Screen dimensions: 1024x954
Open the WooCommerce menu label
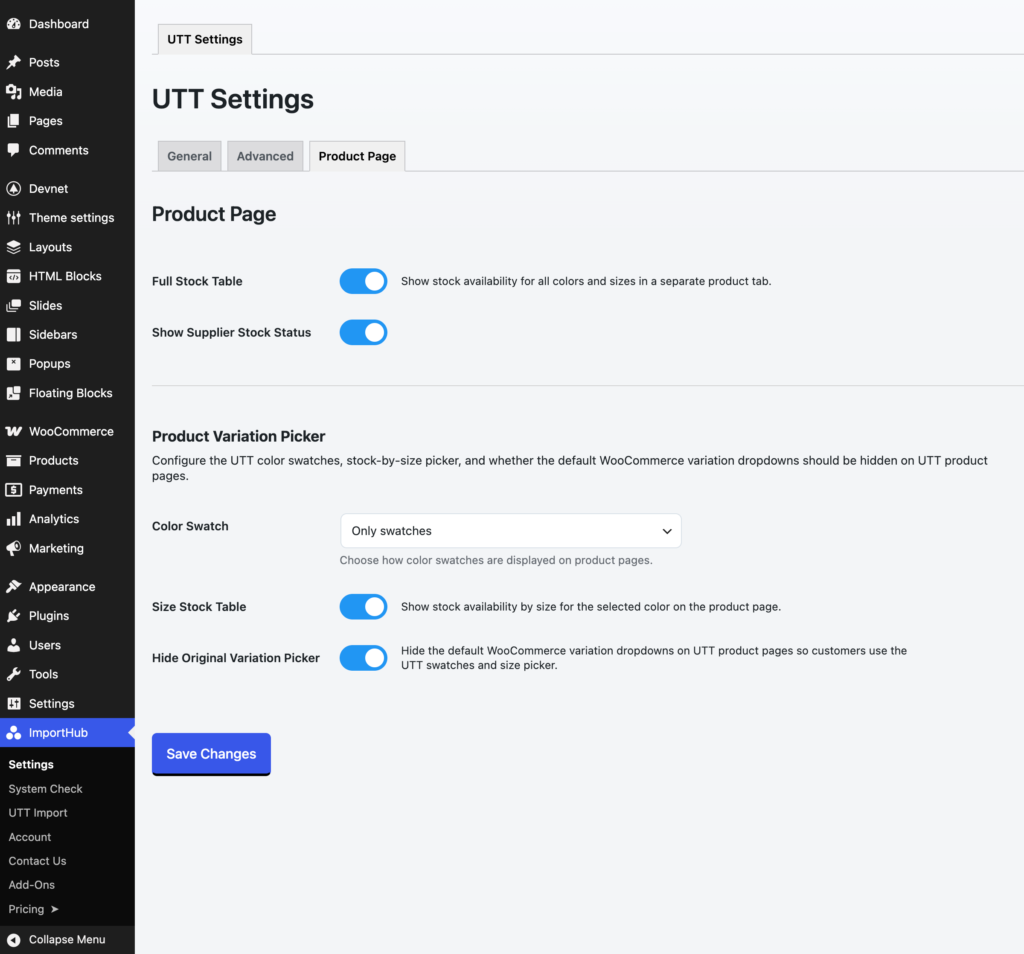coord(71,432)
